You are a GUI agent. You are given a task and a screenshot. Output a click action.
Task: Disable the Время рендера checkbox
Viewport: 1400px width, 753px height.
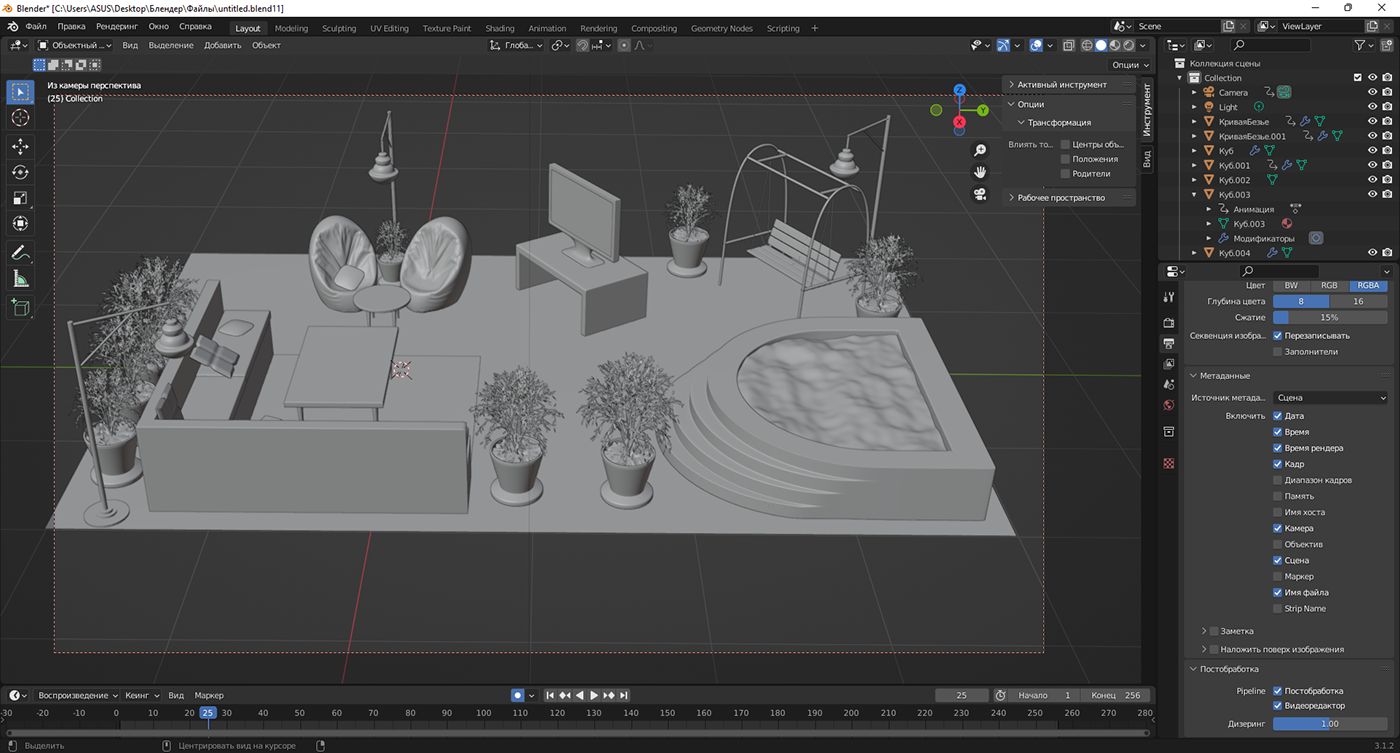1277,448
